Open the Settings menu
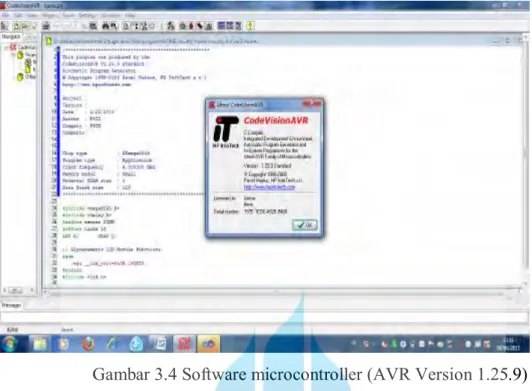This screenshot has height=391, width=532. pos(87,16)
